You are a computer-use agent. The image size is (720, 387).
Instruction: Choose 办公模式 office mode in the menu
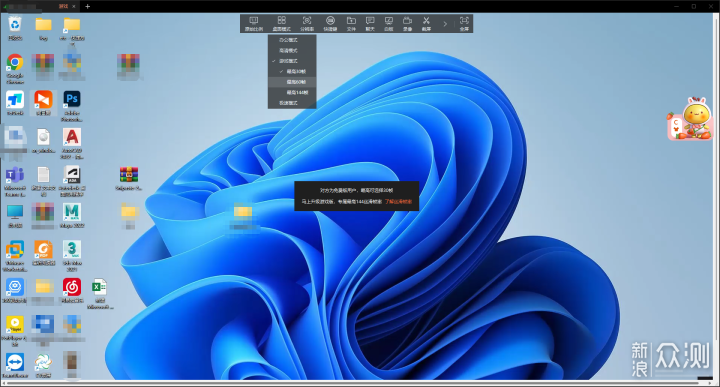click(x=292, y=40)
